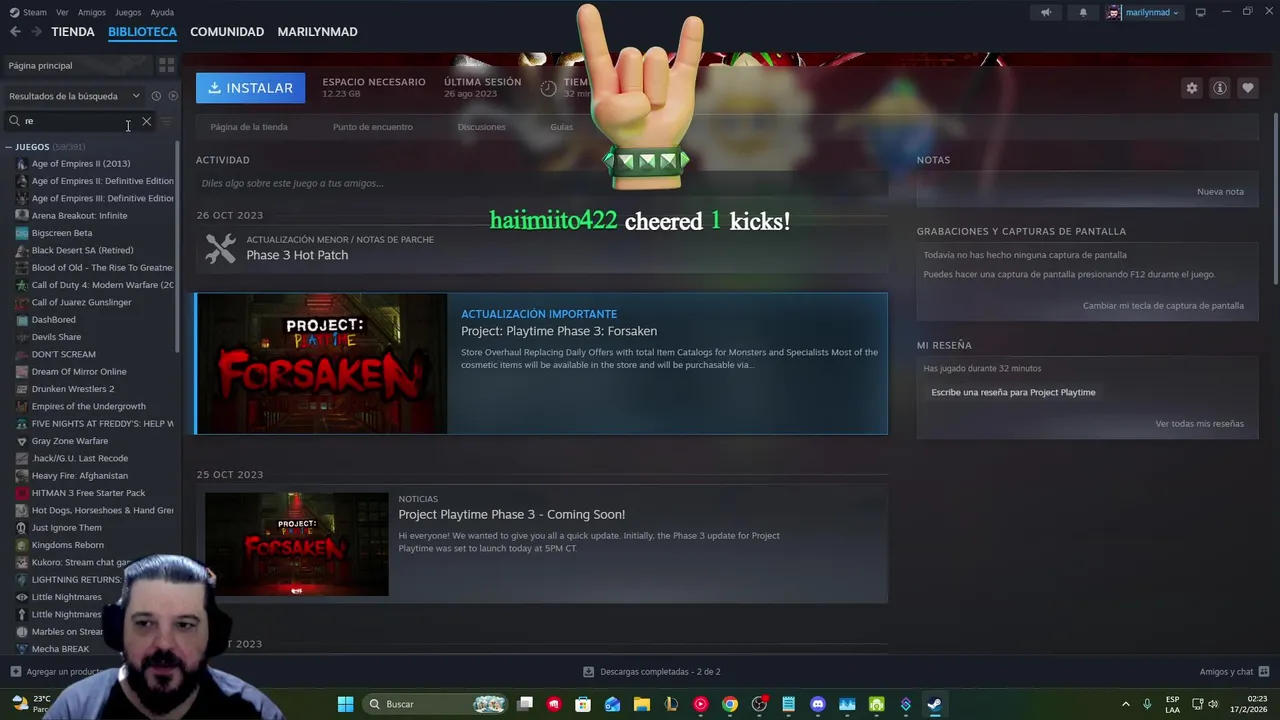Open game information icon
Image resolution: width=1280 pixels, height=720 pixels.
[1219, 88]
